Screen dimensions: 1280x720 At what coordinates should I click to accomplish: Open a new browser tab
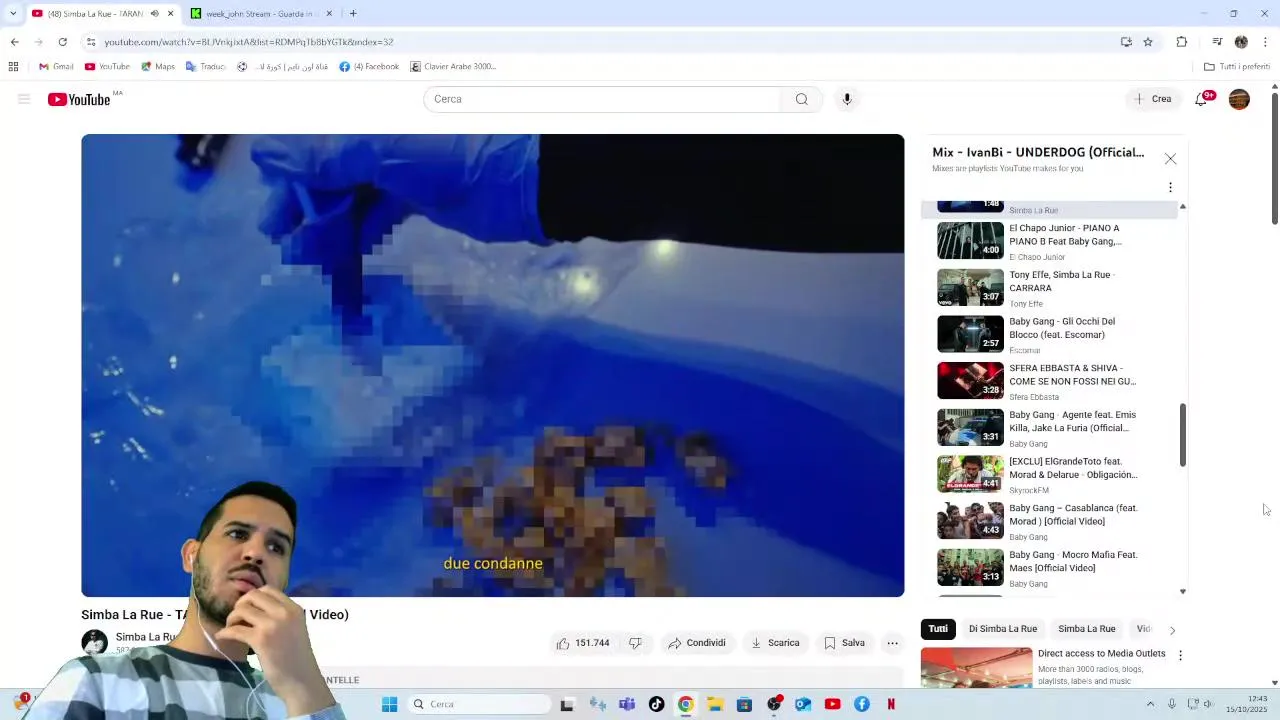point(353,13)
